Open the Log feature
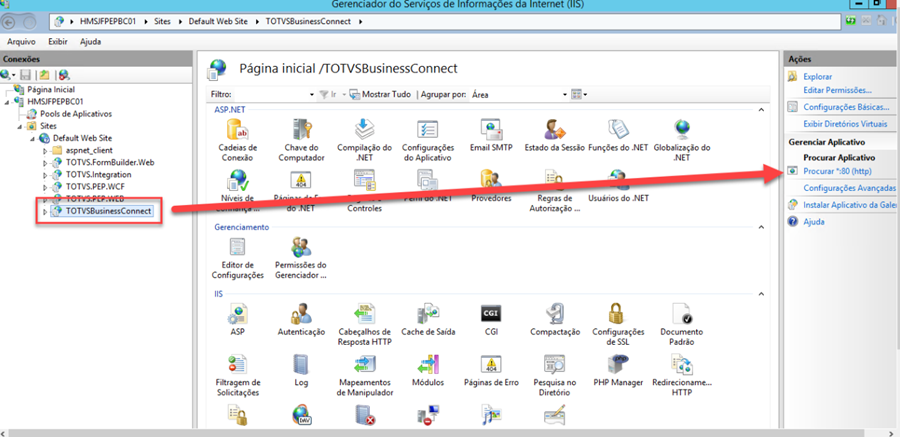The width and height of the screenshot is (900, 437). pos(301,370)
